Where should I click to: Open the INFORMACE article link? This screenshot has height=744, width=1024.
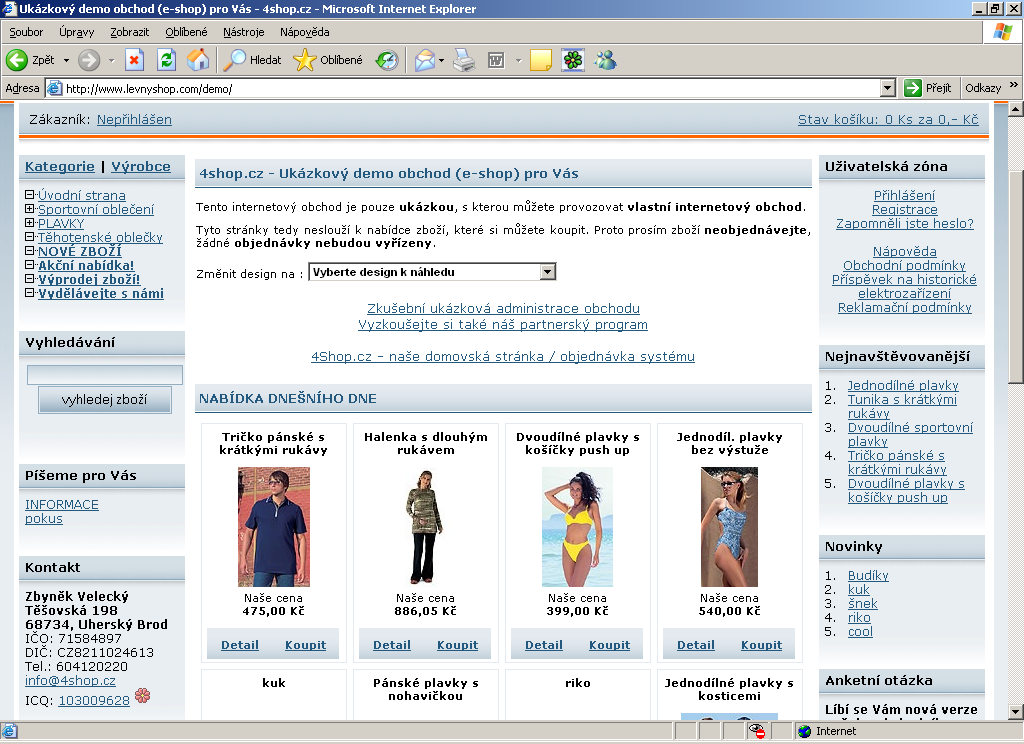62,504
